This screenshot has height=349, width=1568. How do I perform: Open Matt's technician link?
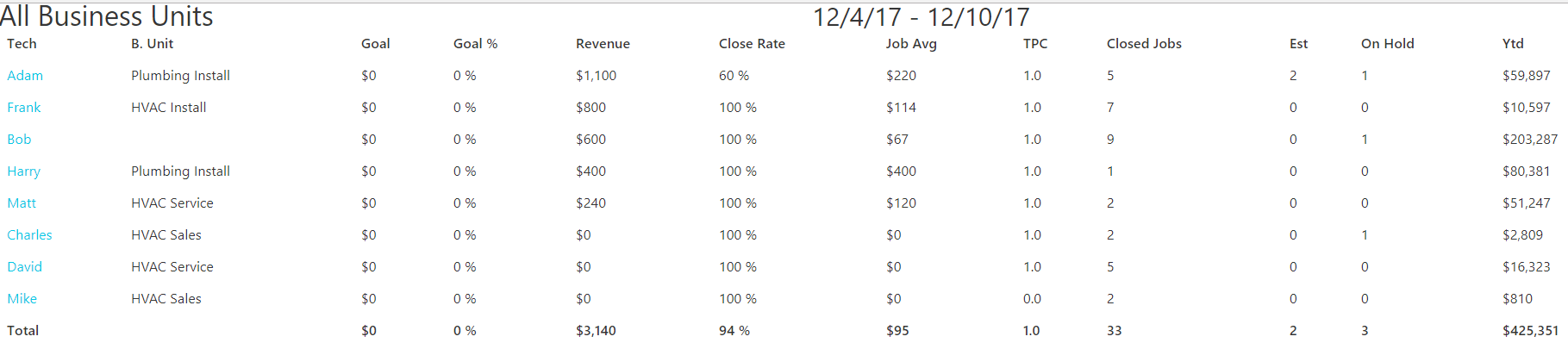[x=22, y=203]
